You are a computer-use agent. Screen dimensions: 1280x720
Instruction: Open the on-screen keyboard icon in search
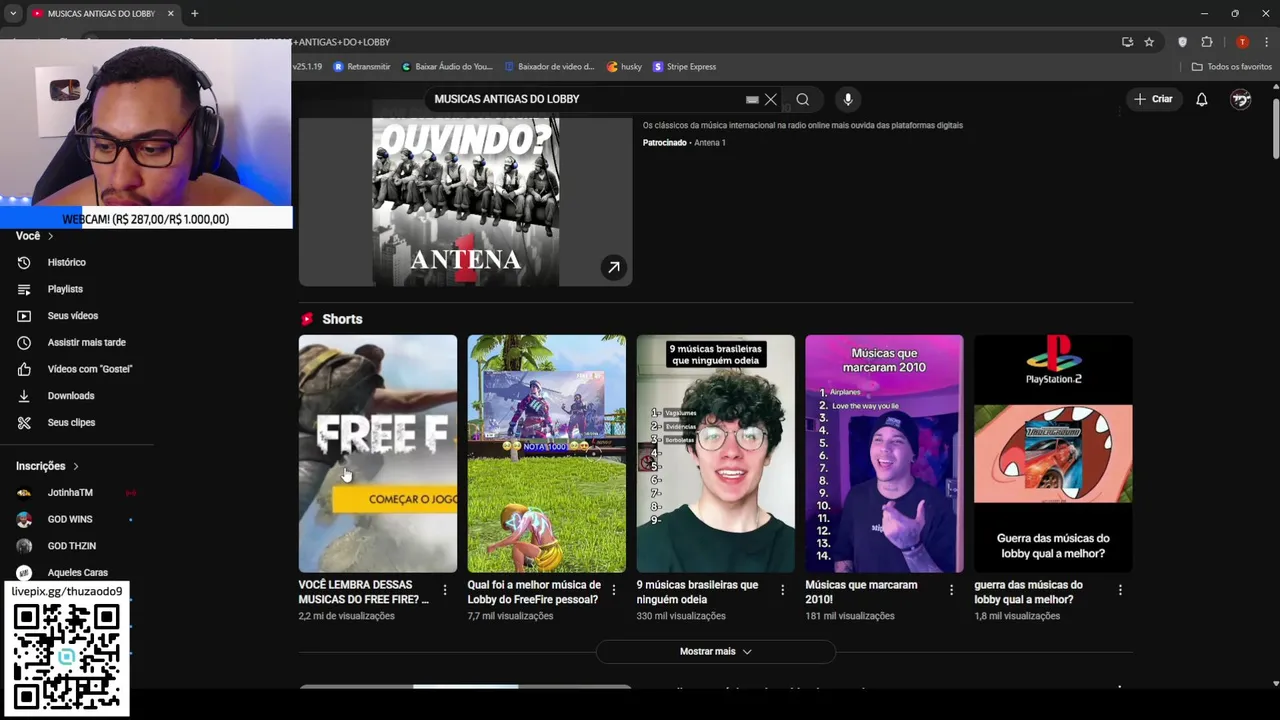coord(752,99)
